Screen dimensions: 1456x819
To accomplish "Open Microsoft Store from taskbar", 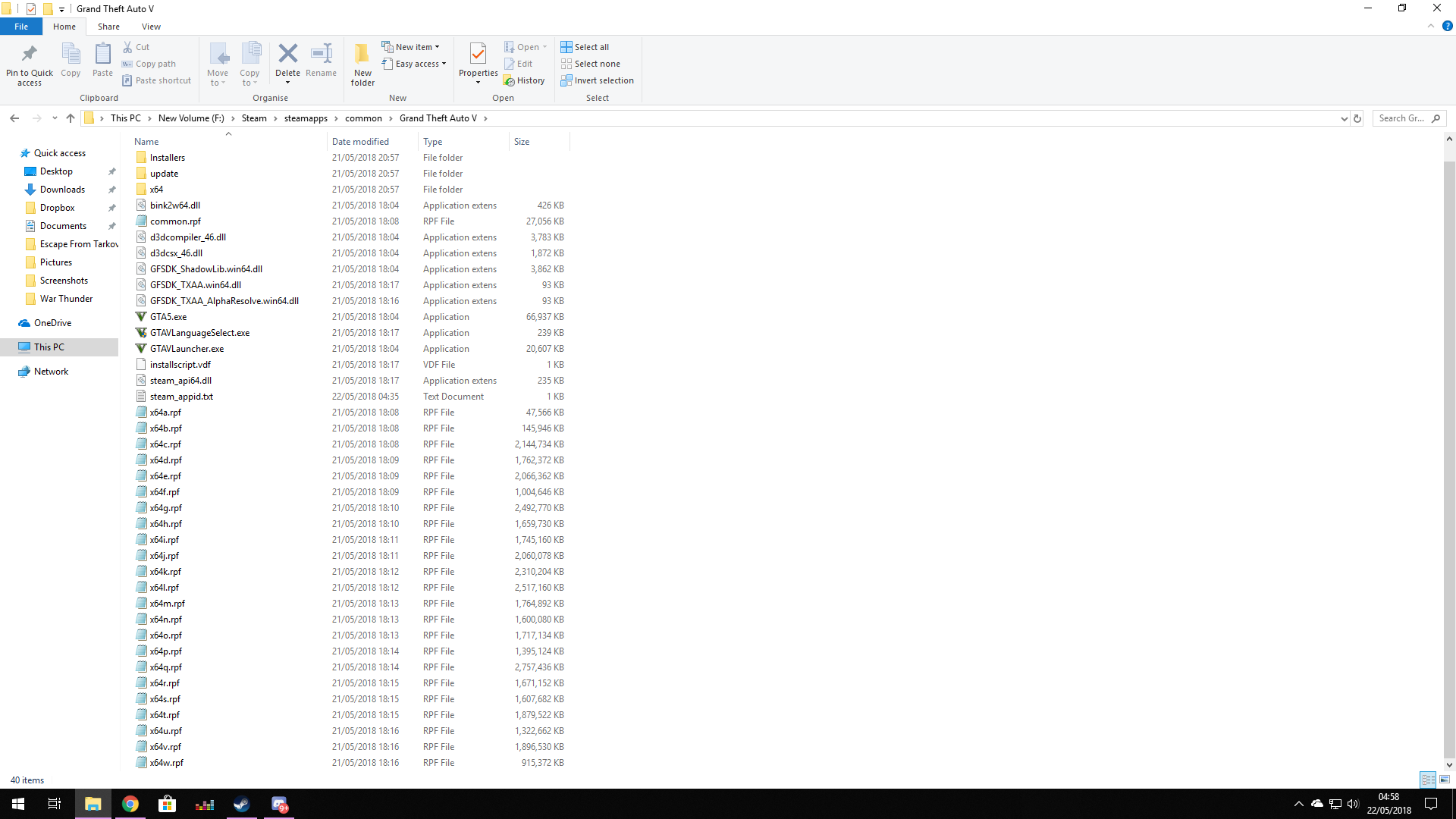I will click(x=167, y=804).
